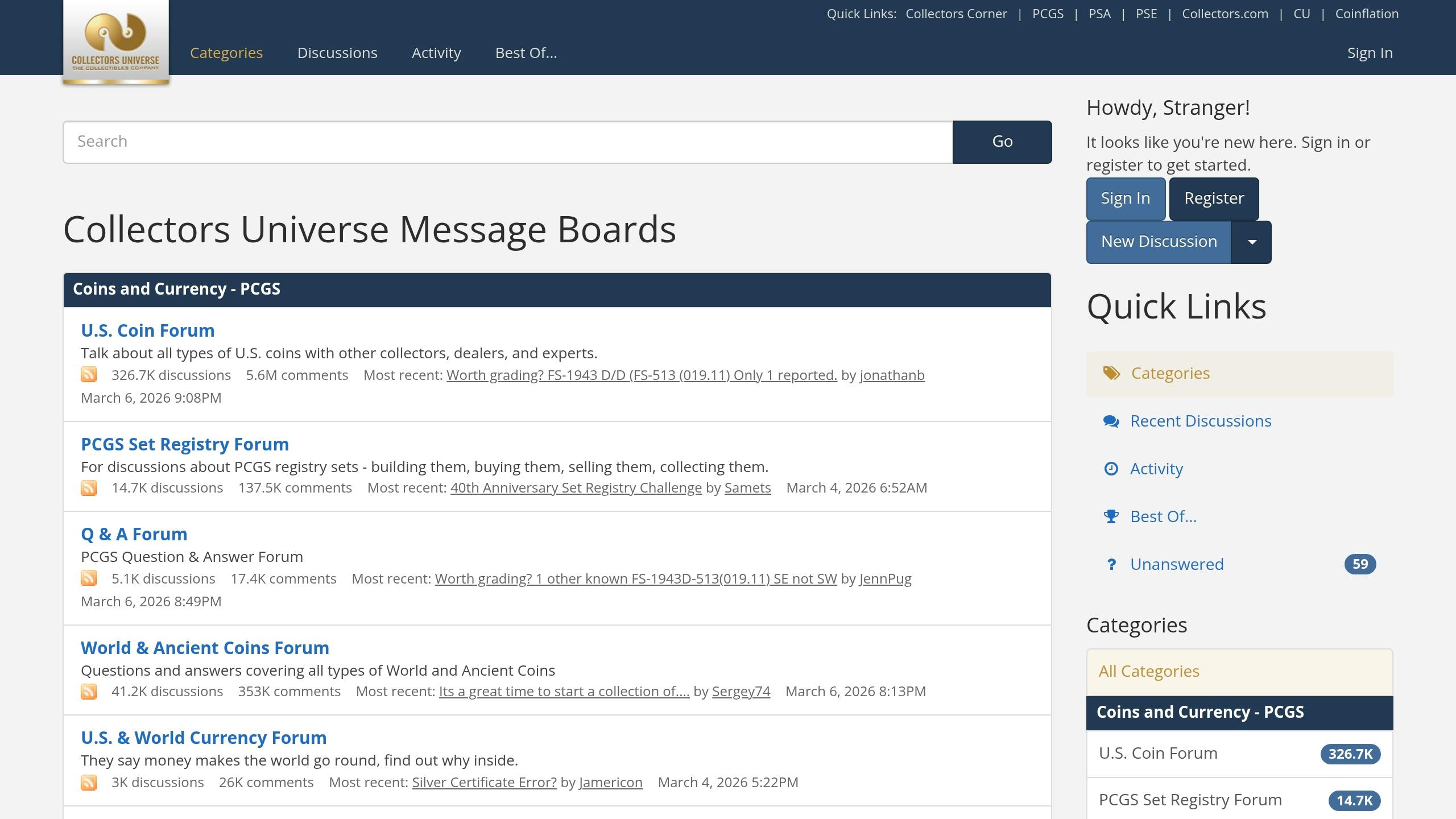Click the speech bubbles Recent Discussions icon
Screen dimensions: 1456x819
[x=1111, y=421]
